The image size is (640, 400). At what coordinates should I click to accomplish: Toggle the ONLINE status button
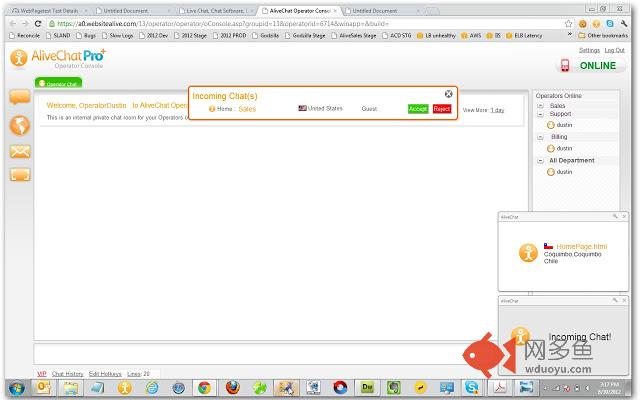pos(598,66)
